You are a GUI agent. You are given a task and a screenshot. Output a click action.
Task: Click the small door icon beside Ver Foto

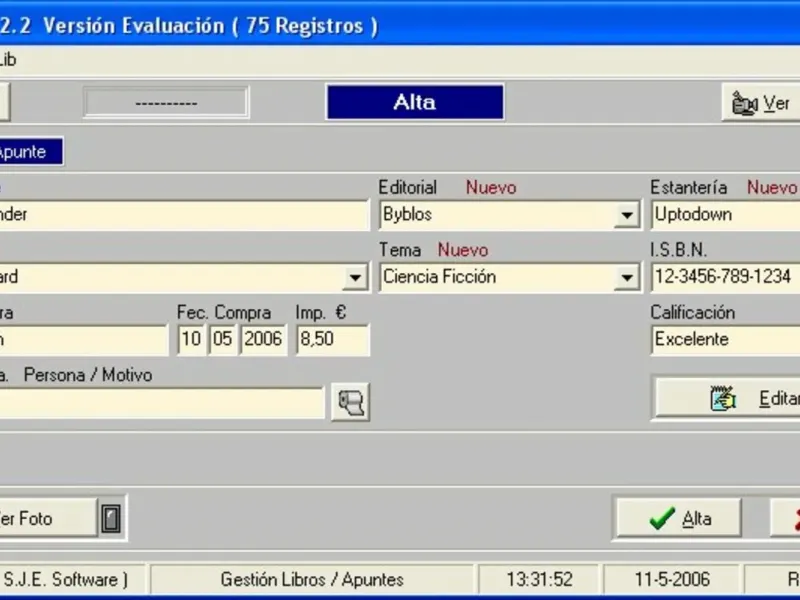point(111,519)
